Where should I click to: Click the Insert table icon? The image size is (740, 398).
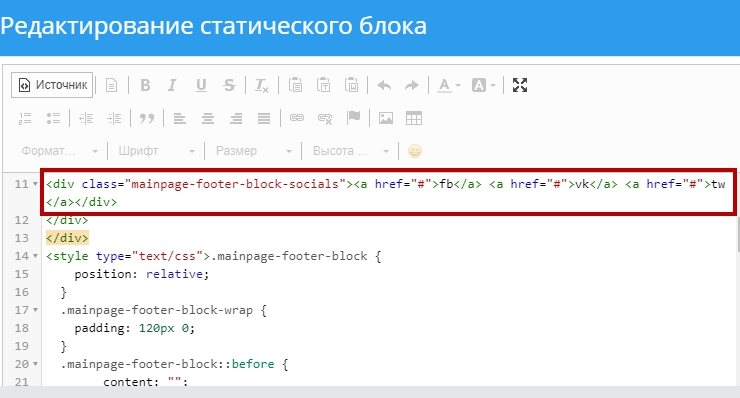coord(414,119)
